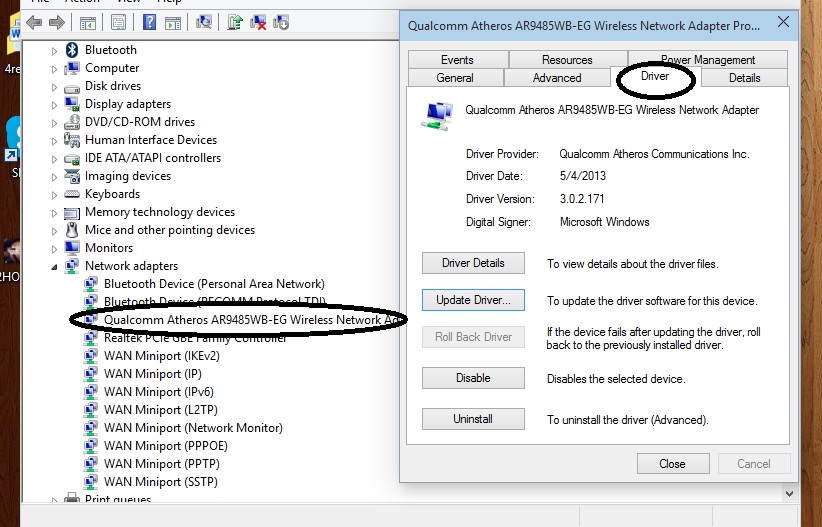This screenshot has height=527, width=822.
Task: Select the Imaging devices camera icon
Action: [x=71, y=176]
